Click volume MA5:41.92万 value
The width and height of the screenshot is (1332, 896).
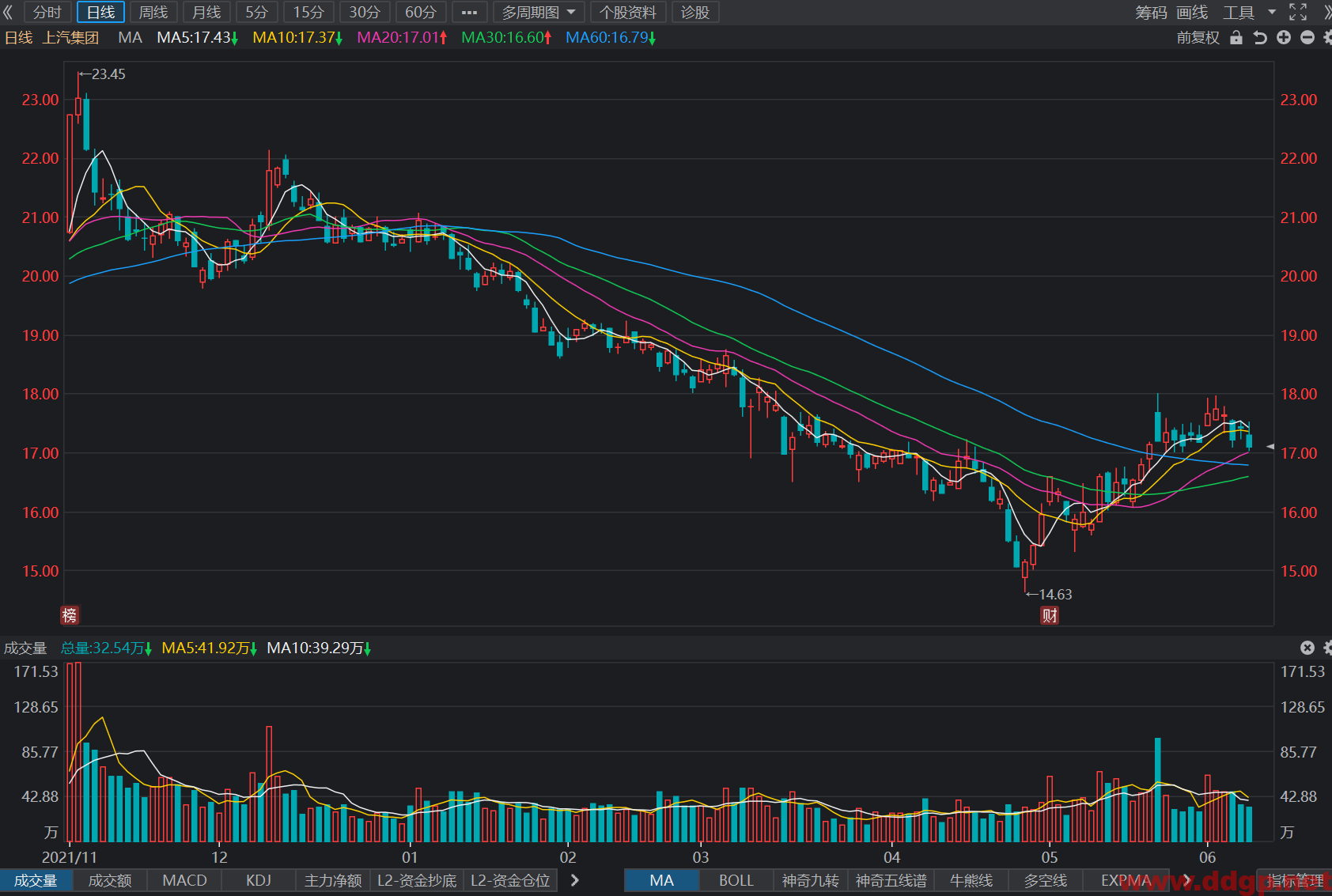[x=210, y=648]
